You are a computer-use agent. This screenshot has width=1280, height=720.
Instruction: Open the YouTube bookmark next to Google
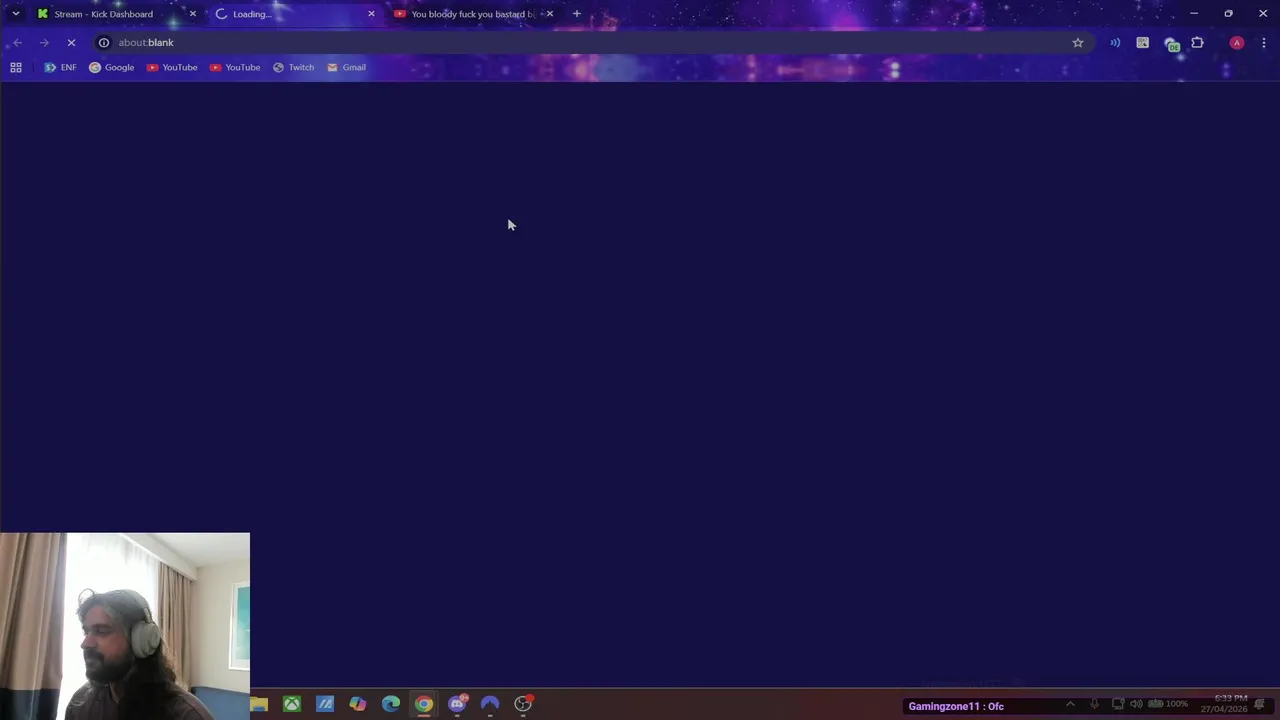point(172,68)
